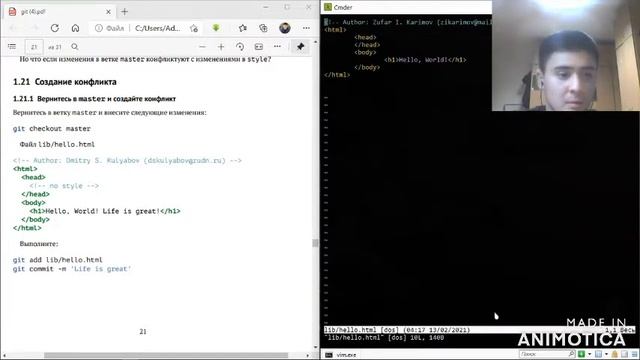Image resolution: width=640 pixels, height=360 pixels.
Task: Click the '<h1>Hello, World!</h1>' line in vim
Action: point(425,60)
